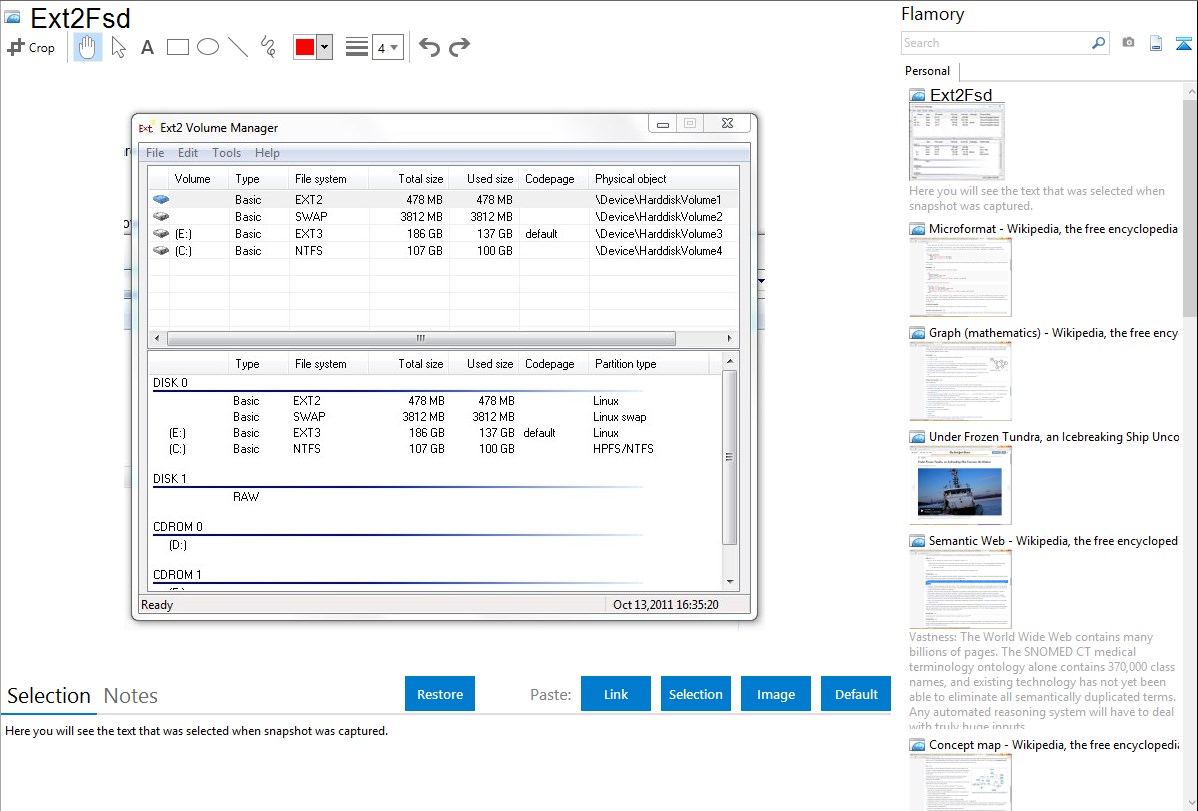Click the red color swatch
This screenshot has width=1198, height=811.
305,47
